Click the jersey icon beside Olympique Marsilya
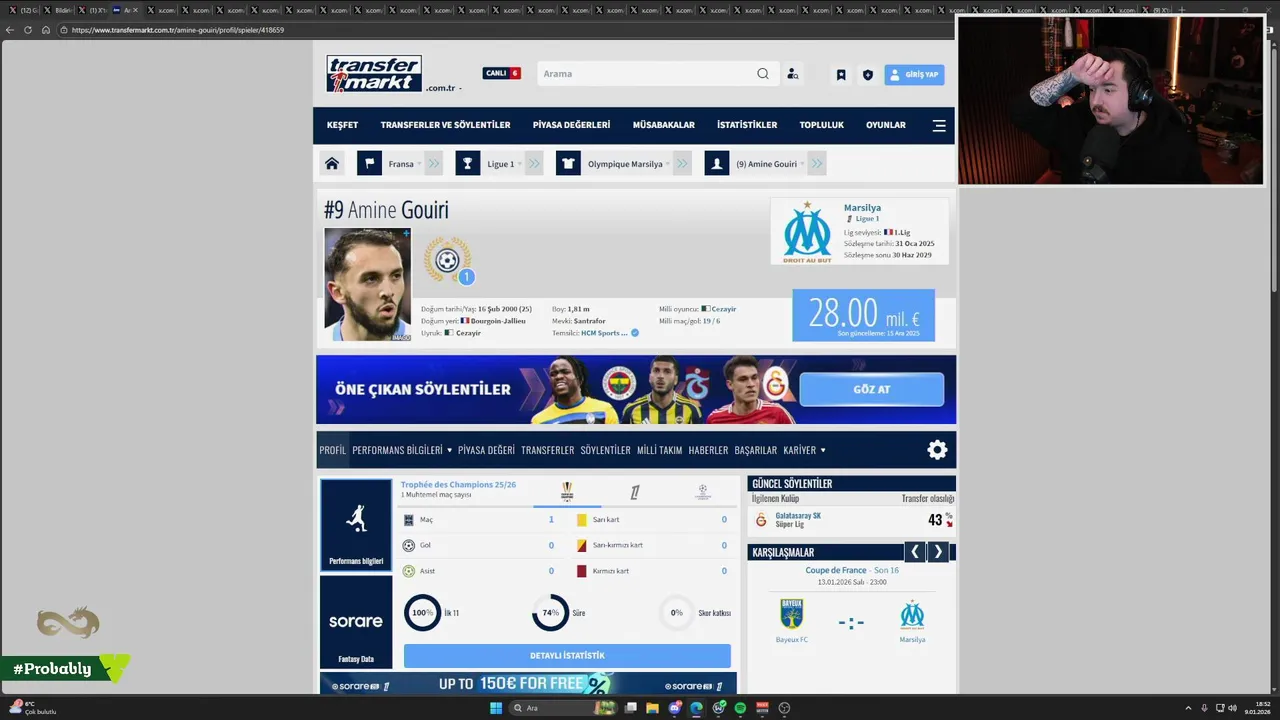The width and height of the screenshot is (1280, 720). [x=568, y=164]
